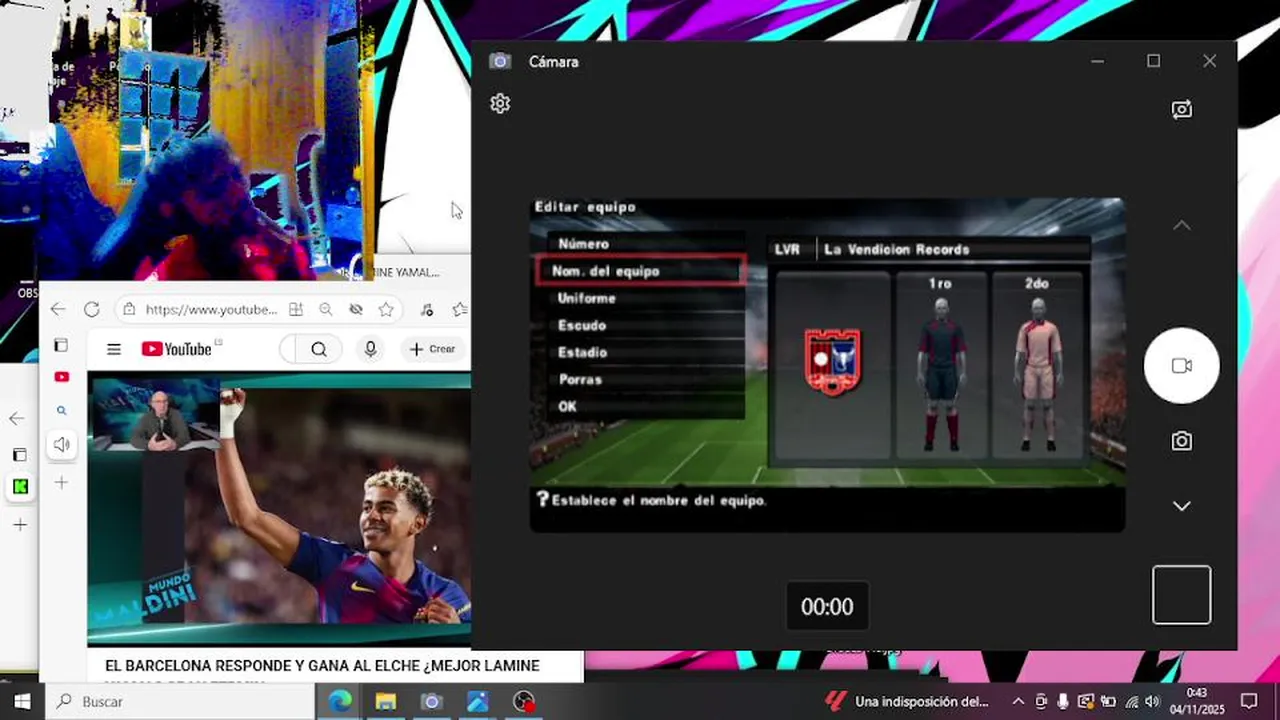The width and height of the screenshot is (1280, 720).
Task: Click the 00:00 recording timer
Action: 827,607
